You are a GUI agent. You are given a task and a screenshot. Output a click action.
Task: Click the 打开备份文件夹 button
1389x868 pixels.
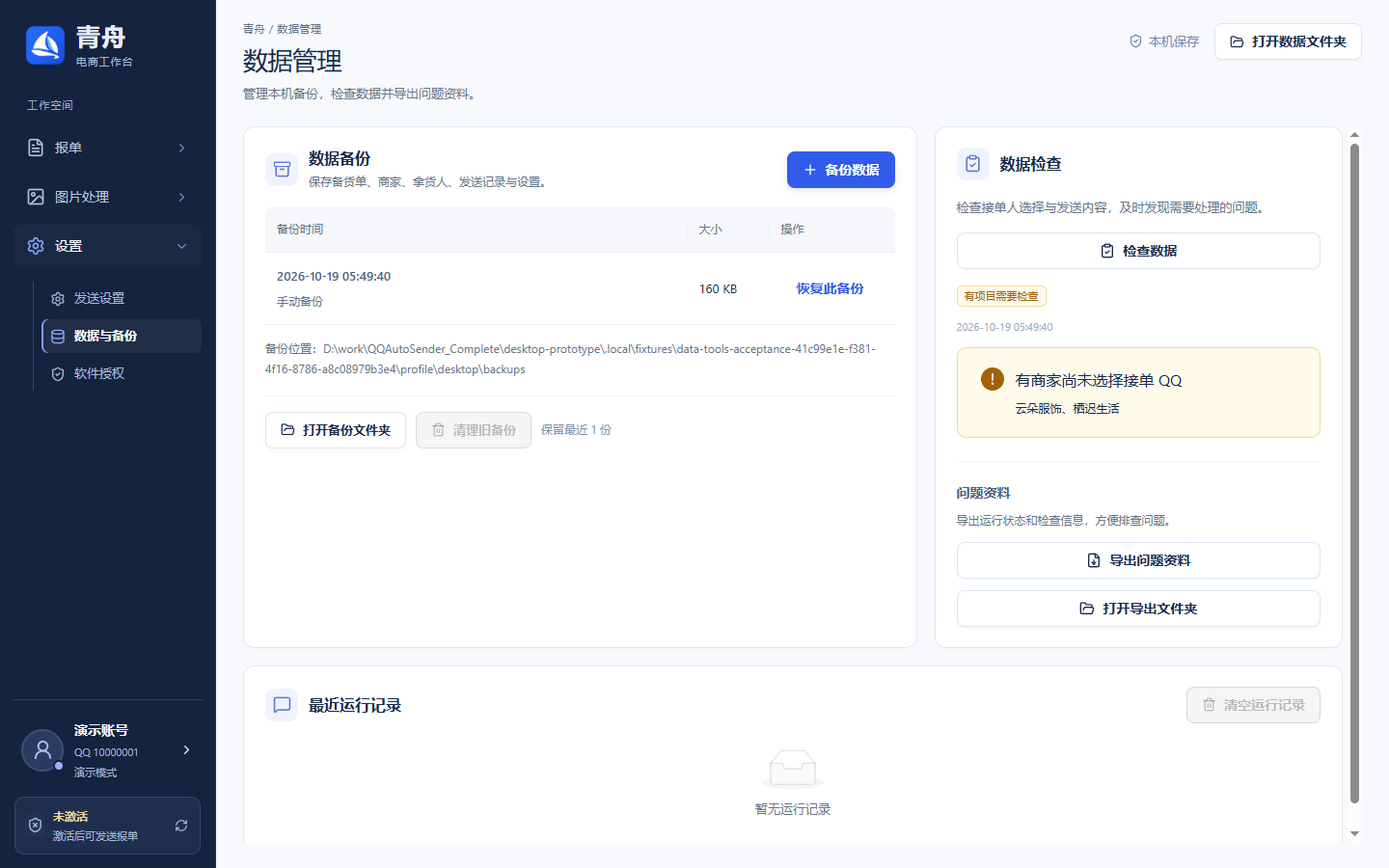click(336, 430)
